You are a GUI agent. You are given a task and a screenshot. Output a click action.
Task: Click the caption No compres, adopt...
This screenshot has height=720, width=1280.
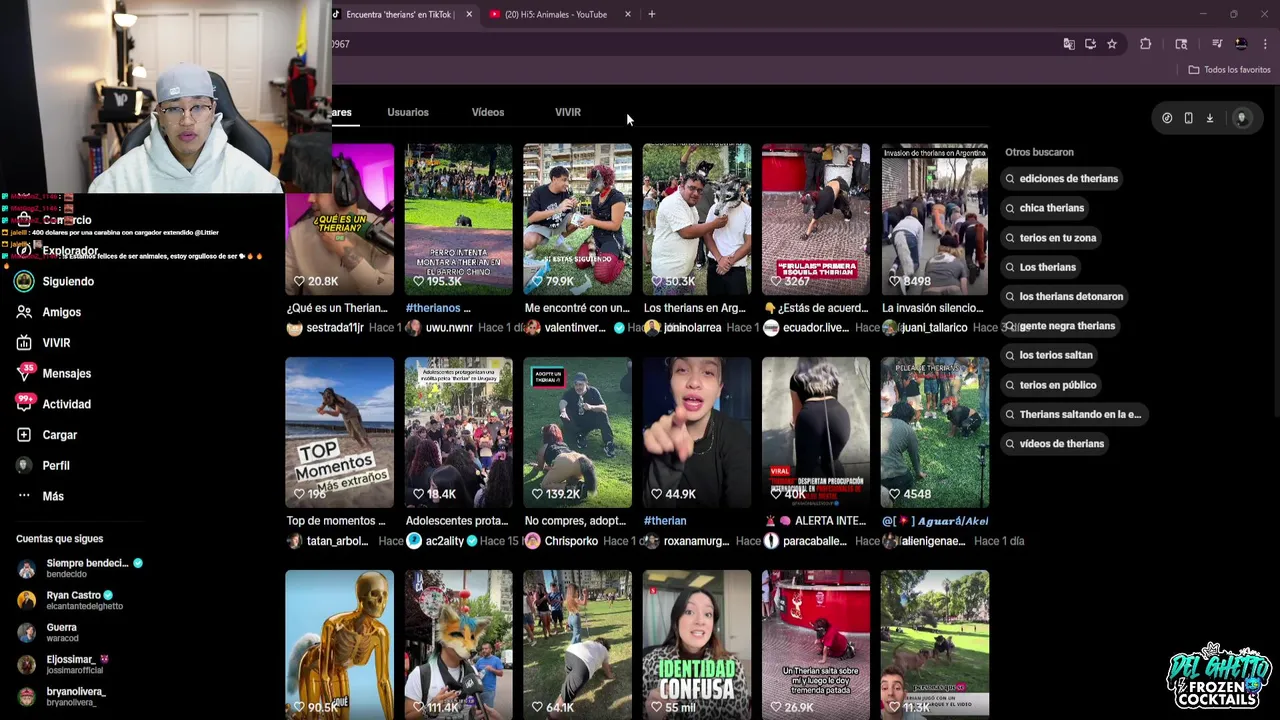[x=575, y=521]
